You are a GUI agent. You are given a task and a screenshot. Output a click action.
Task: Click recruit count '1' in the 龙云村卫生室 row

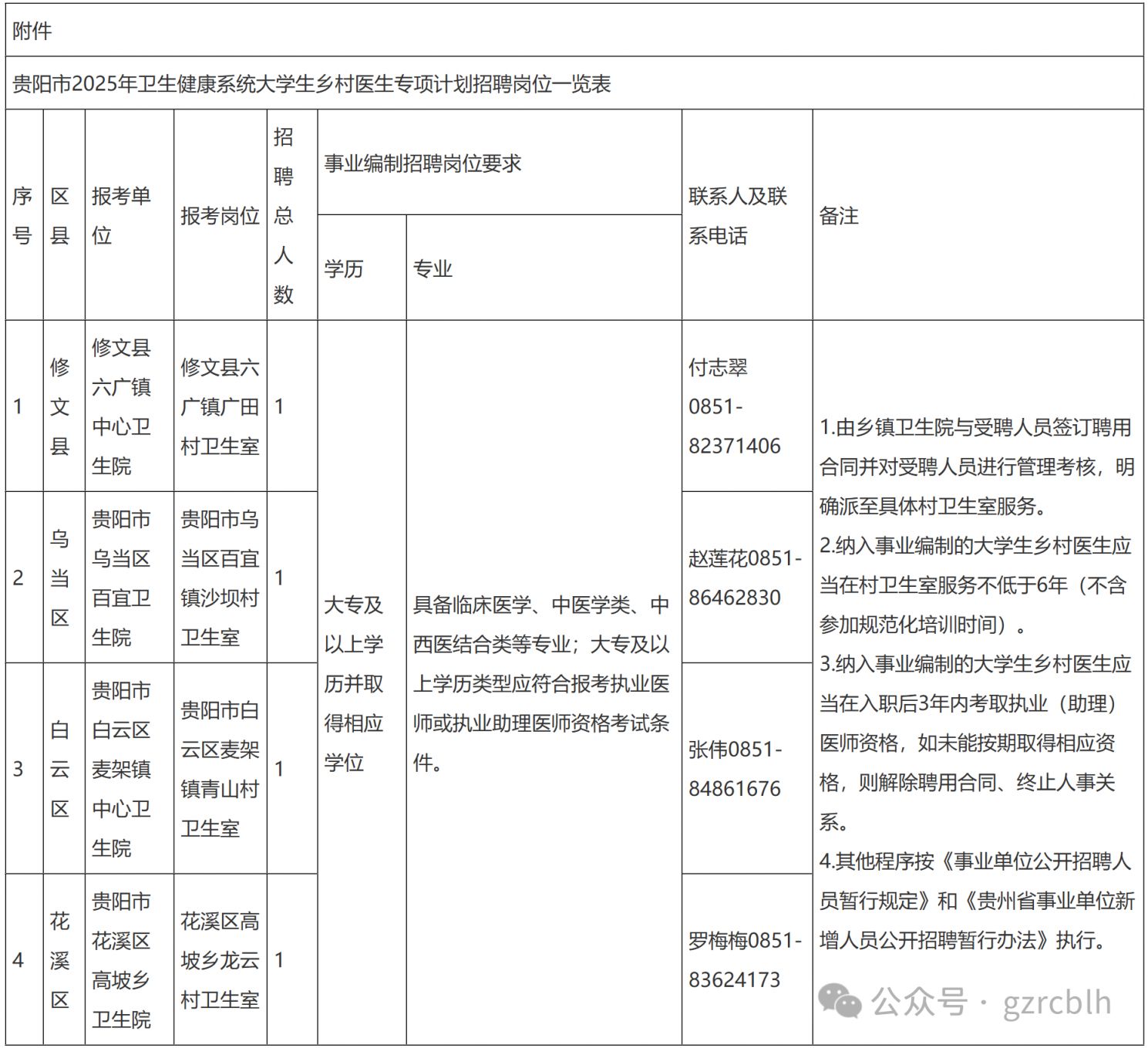(279, 960)
